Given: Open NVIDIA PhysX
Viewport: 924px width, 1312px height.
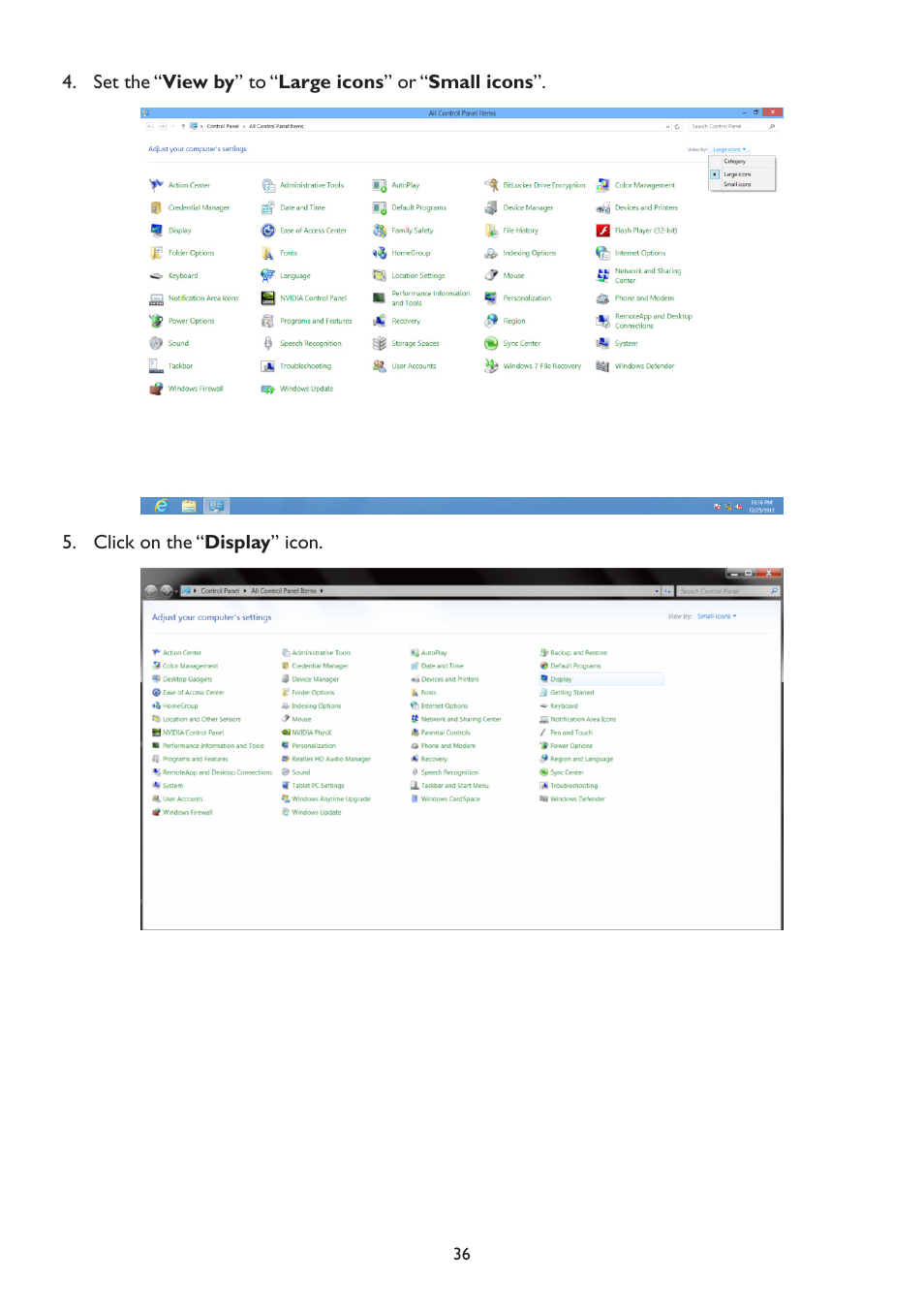Looking at the screenshot, I should 306,733.
